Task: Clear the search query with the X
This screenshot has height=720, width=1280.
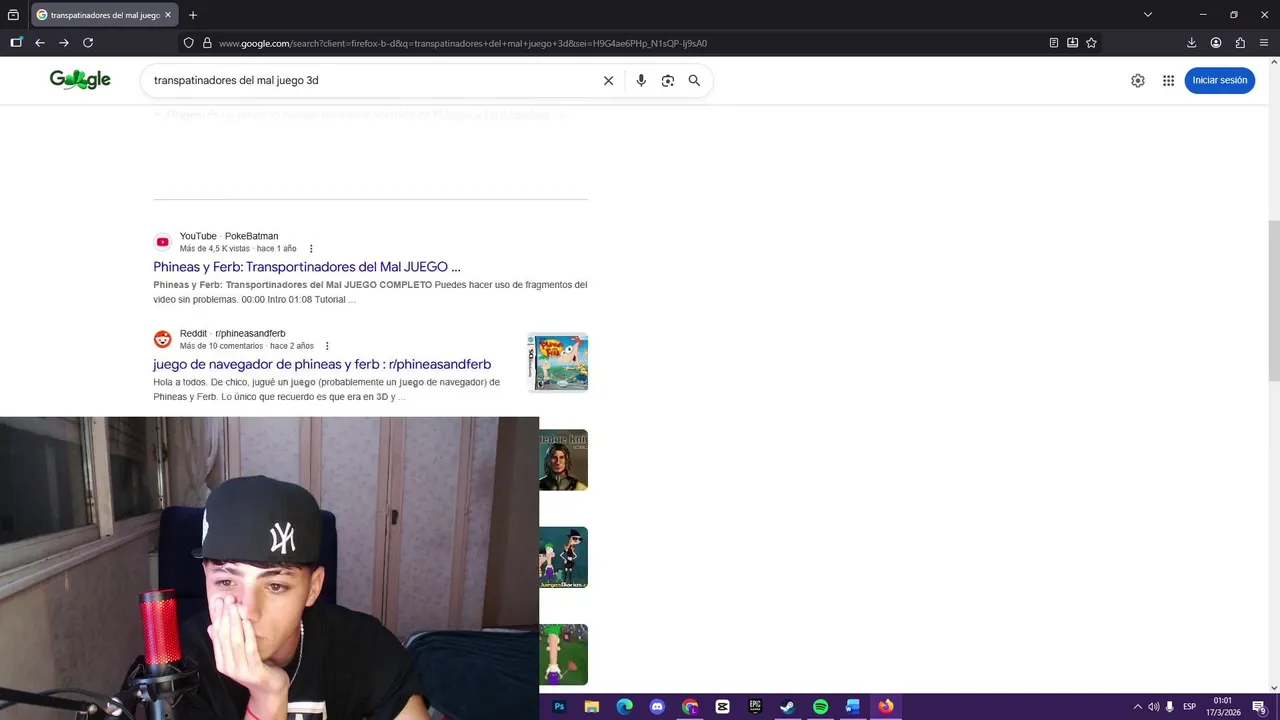Action: click(x=608, y=81)
